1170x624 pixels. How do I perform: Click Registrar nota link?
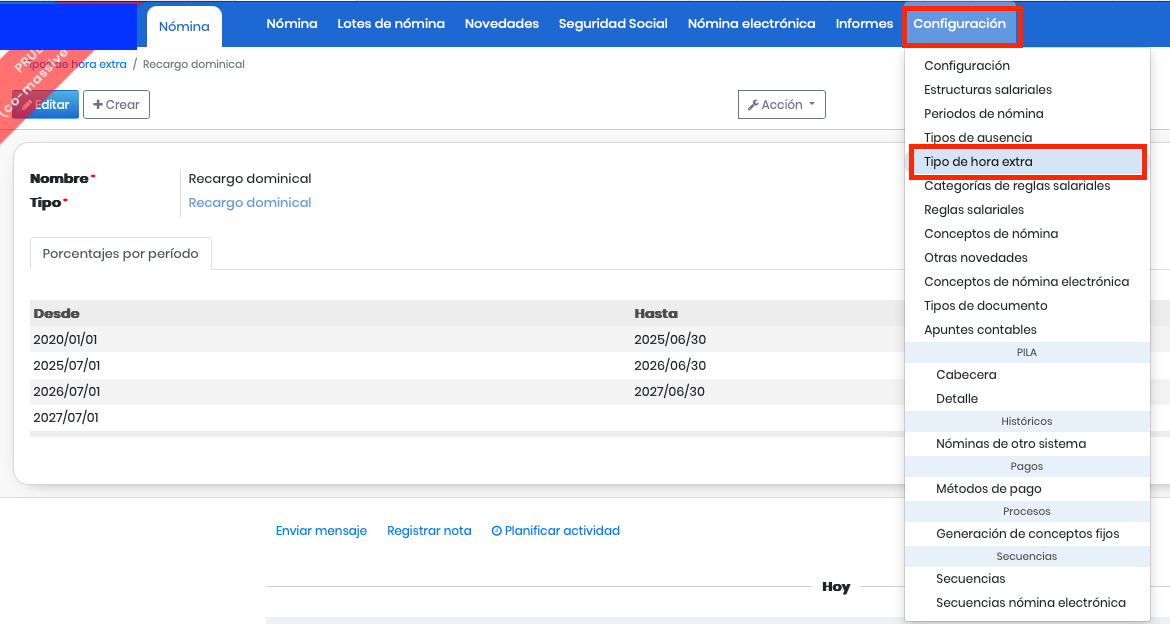[x=429, y=531]
